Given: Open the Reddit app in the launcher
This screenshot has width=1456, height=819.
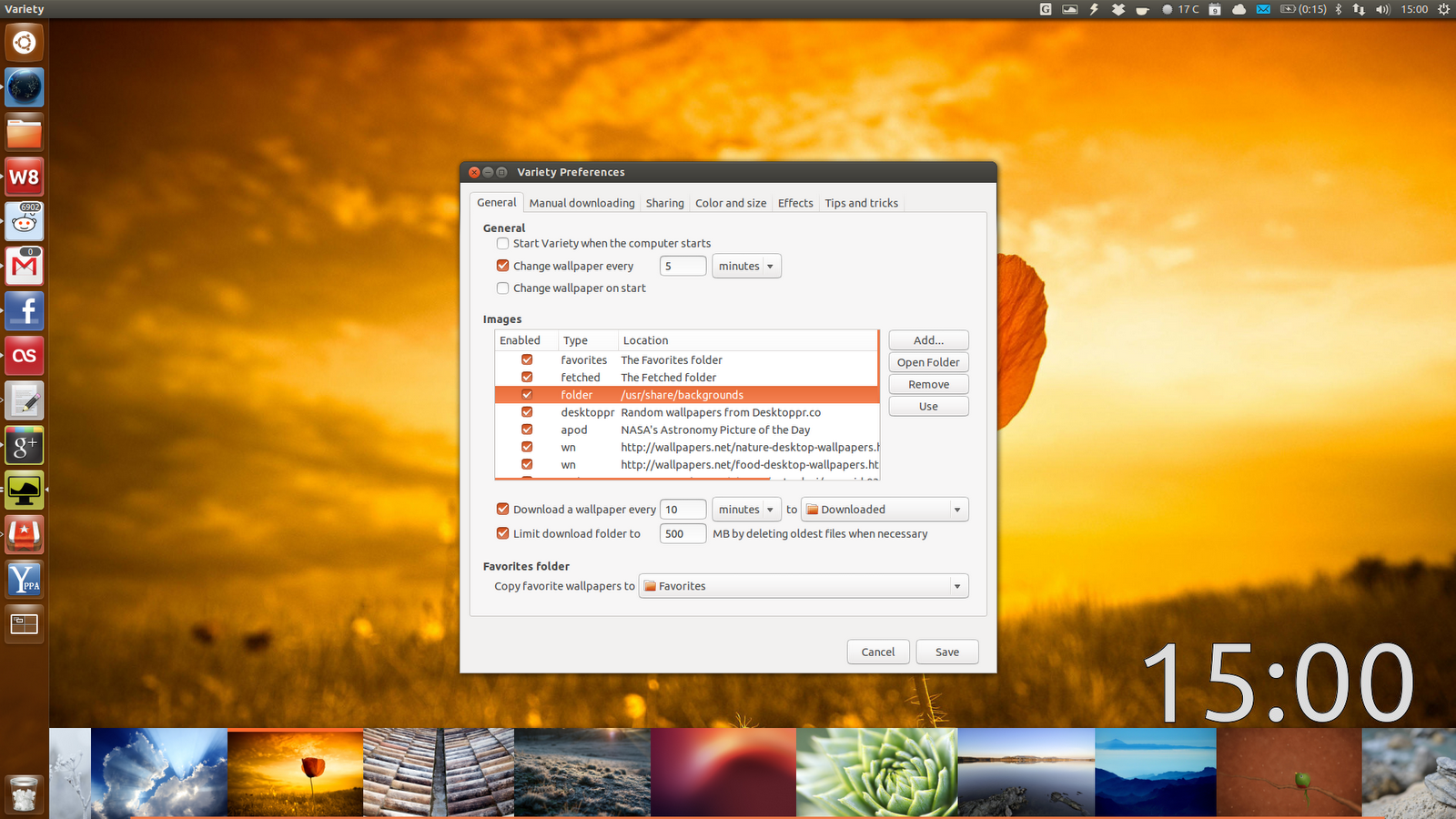Looking at the screenshot, I should 24,221.
